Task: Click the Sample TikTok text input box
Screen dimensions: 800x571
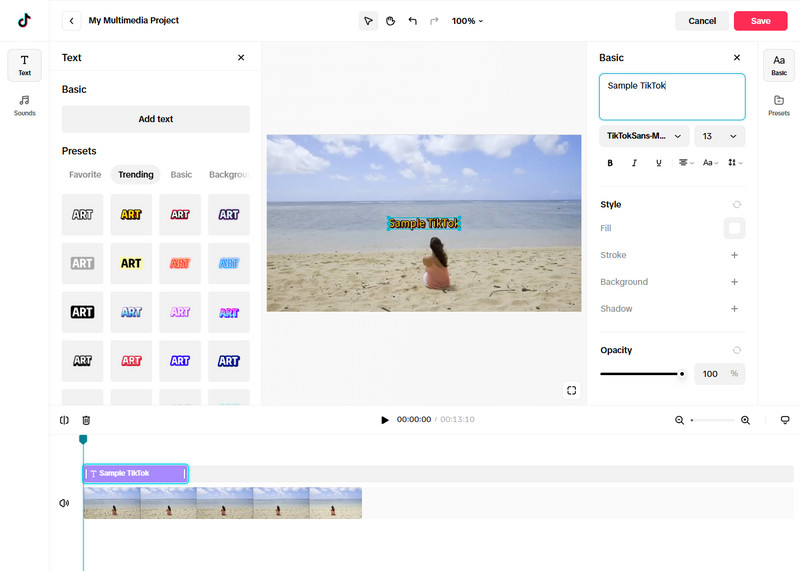Action: pos(672,97)
